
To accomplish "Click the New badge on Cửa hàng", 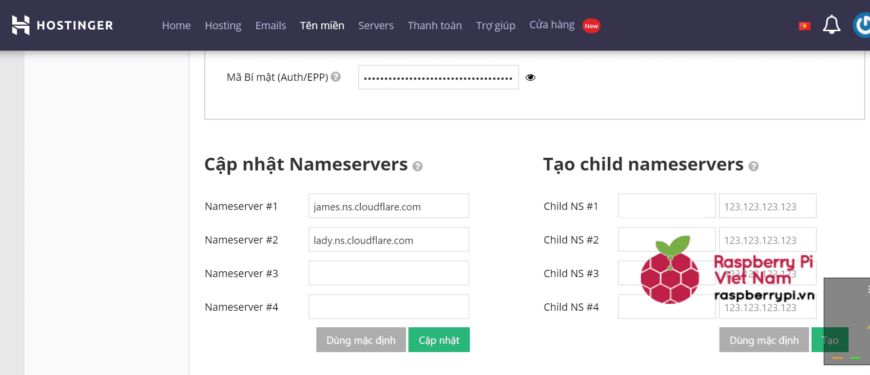I will coord(591,26).
